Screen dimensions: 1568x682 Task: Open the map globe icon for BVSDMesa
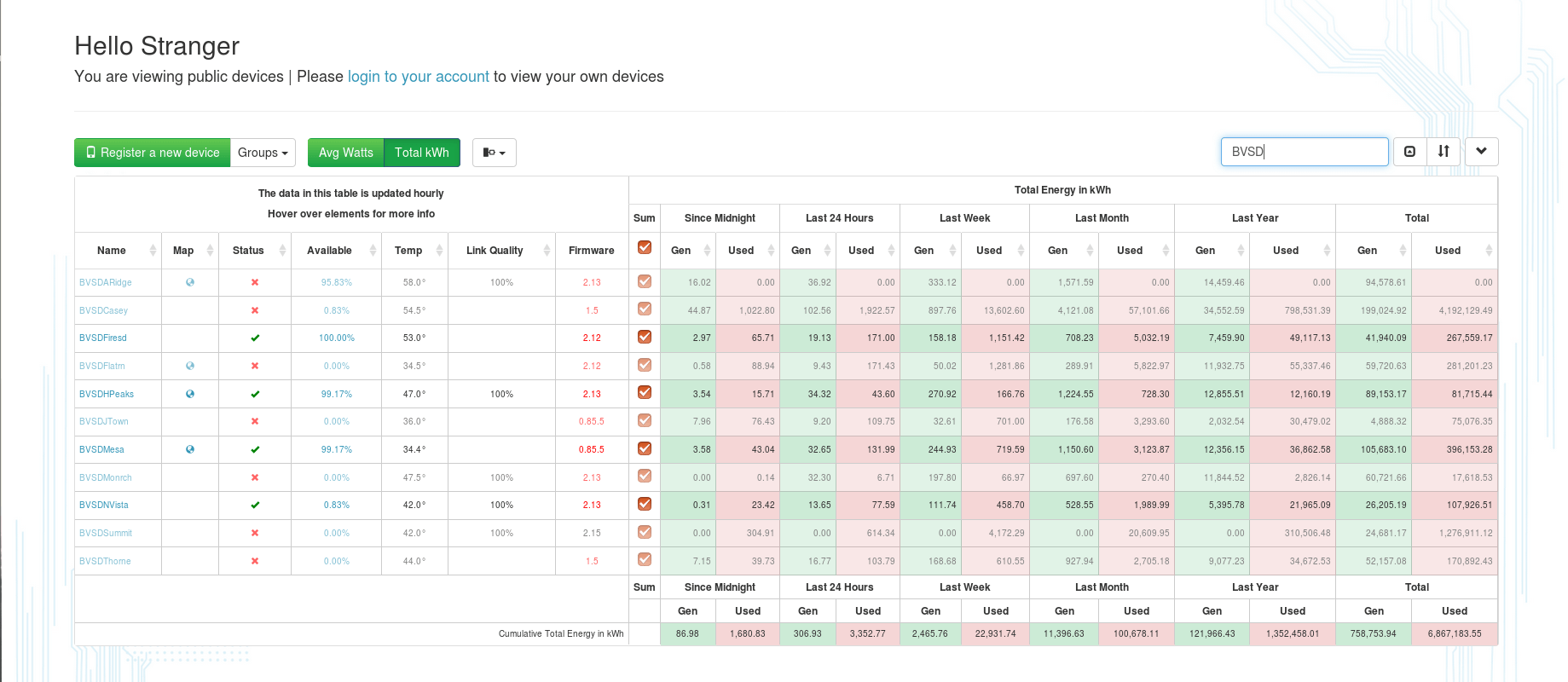[x=190, y=449]
